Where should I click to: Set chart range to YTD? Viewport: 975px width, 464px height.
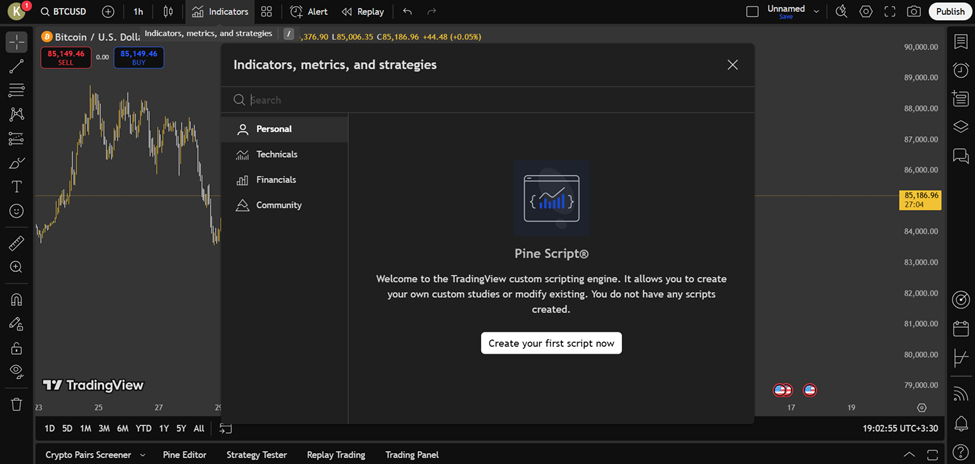tap(144, 429)
